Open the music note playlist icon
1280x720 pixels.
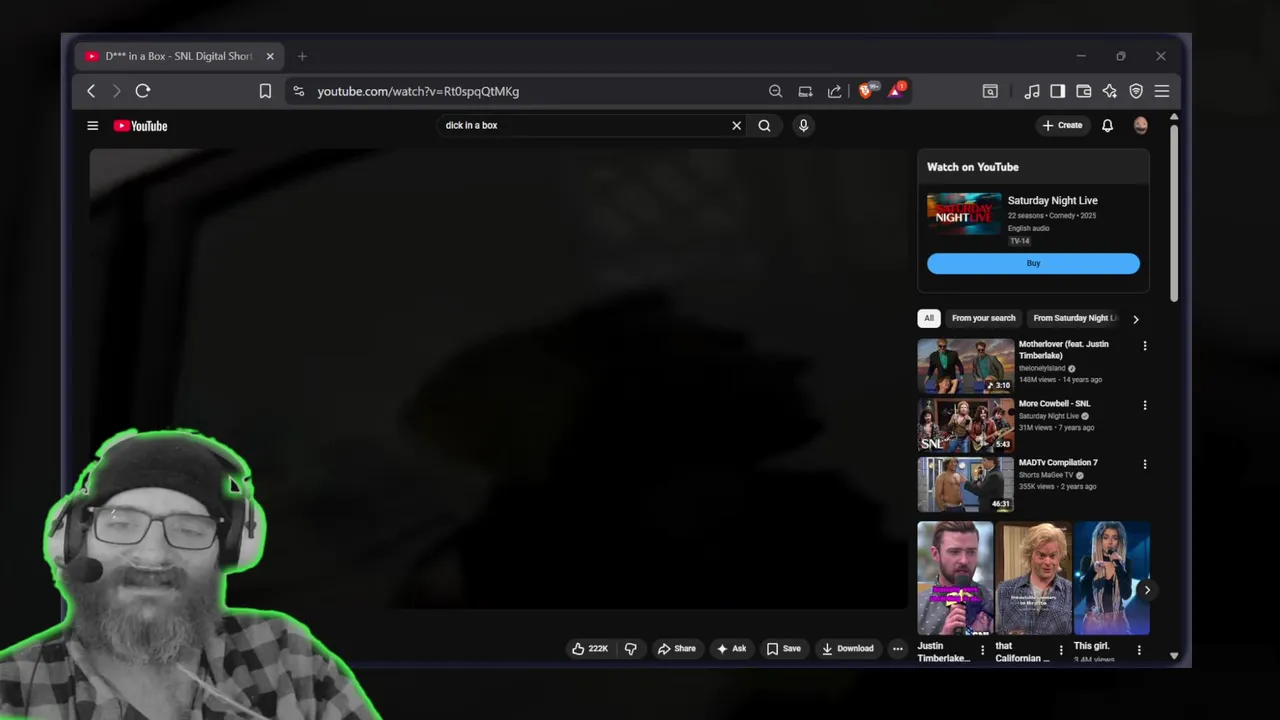(x=1032, y=91)
